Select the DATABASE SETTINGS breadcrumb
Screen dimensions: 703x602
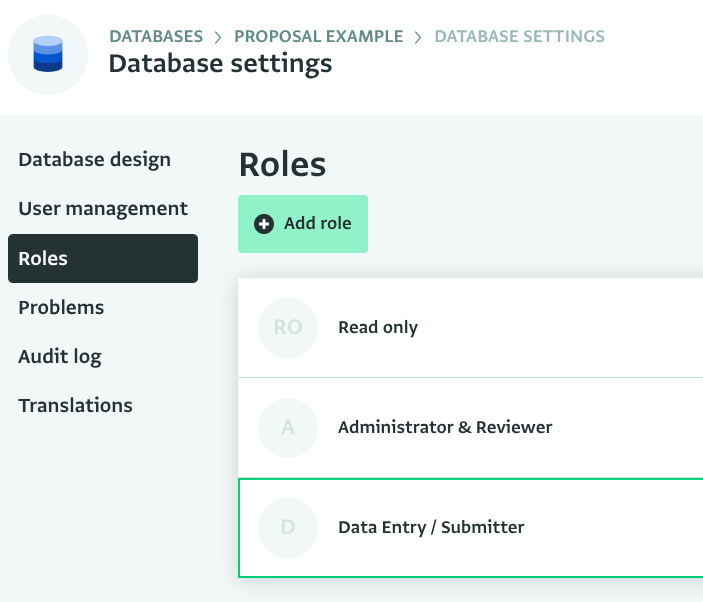[519, 36]
